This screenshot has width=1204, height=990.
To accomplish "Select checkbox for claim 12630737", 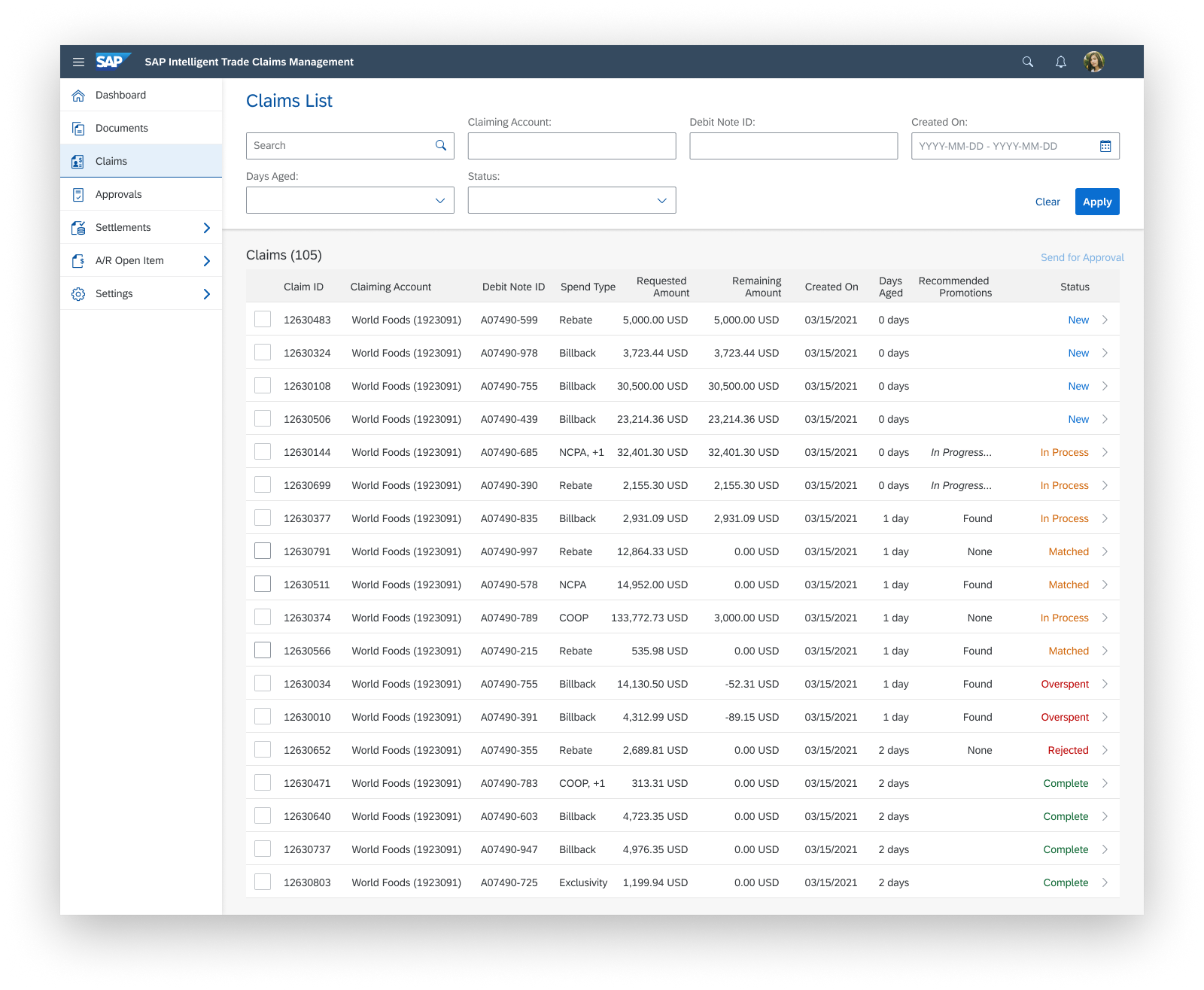I will (263, 849).
